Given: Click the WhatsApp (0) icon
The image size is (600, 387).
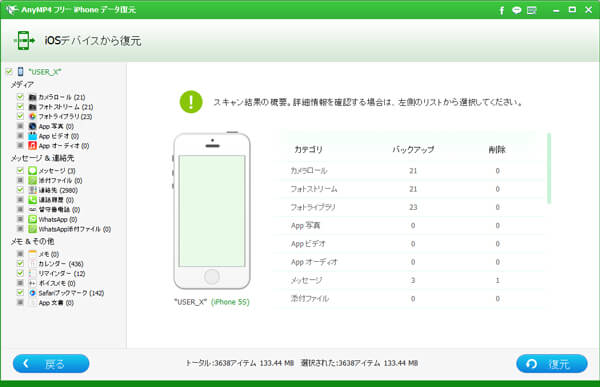Looking at the screenshot, I should pos(33,219).
